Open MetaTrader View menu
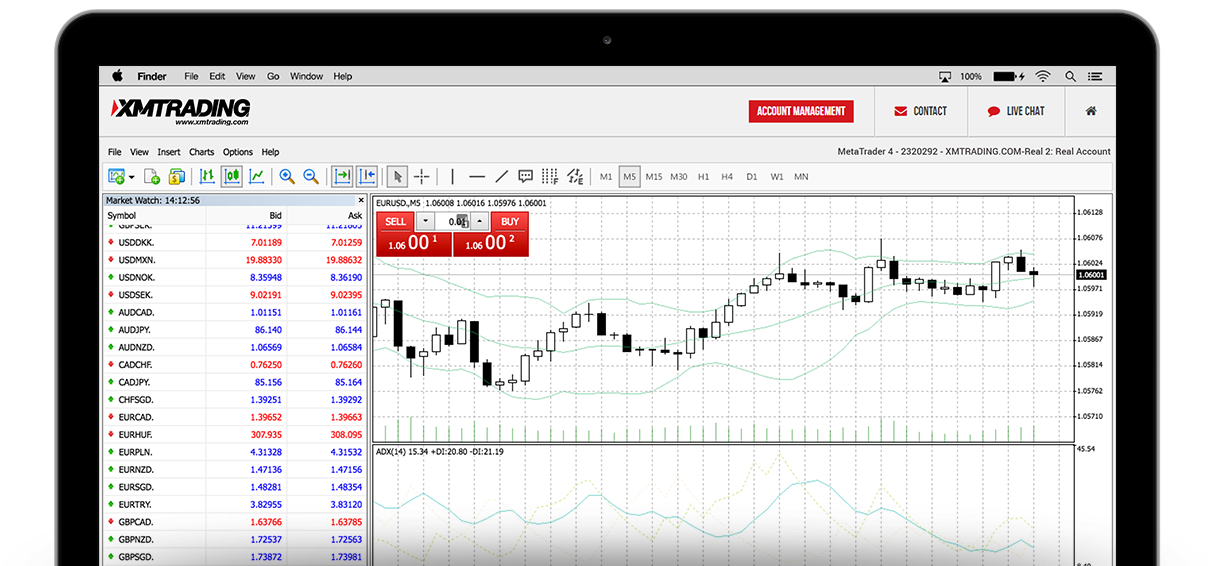The image size is (1213, 566). click(x=139, y=152)
